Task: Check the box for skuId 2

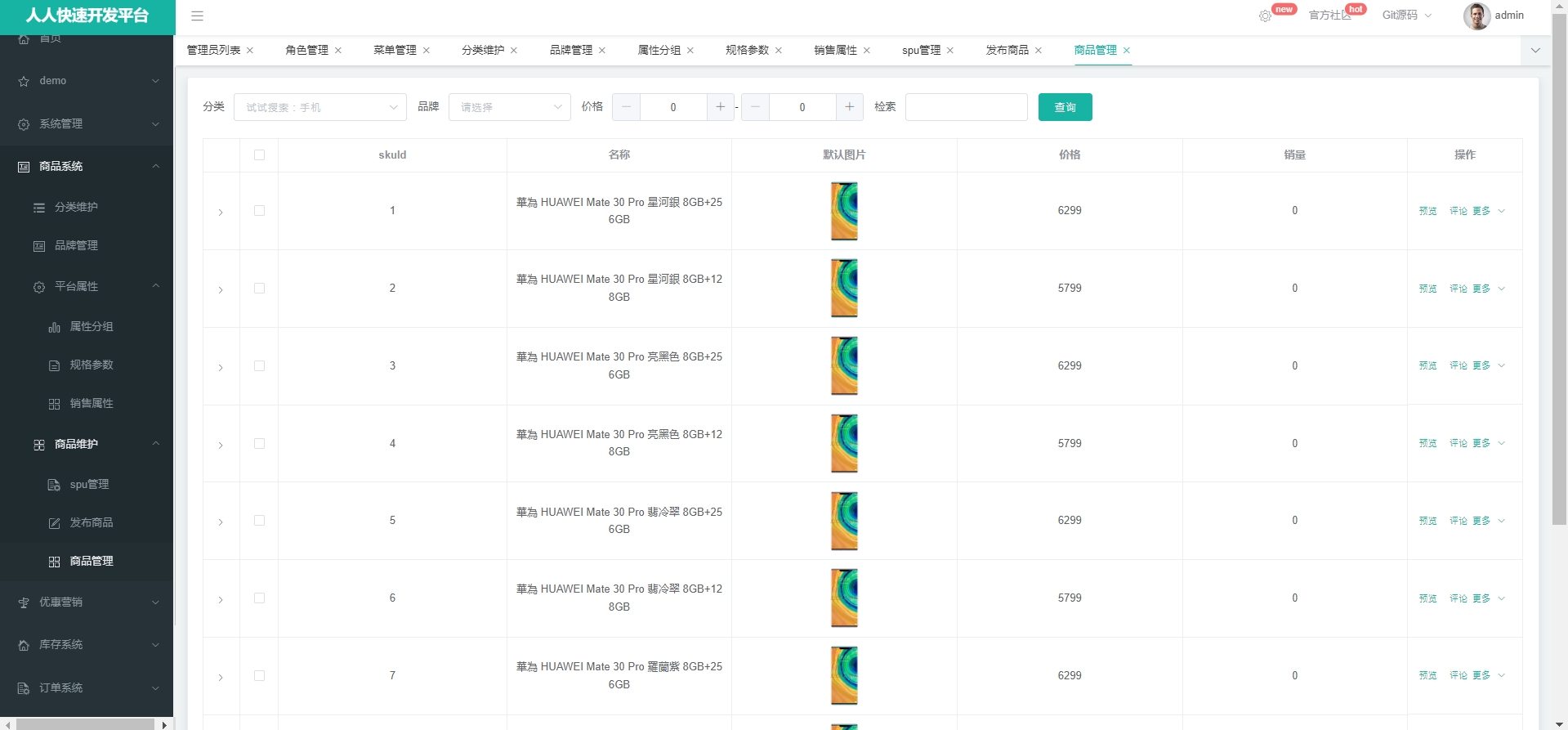Action: click(260, 289)
